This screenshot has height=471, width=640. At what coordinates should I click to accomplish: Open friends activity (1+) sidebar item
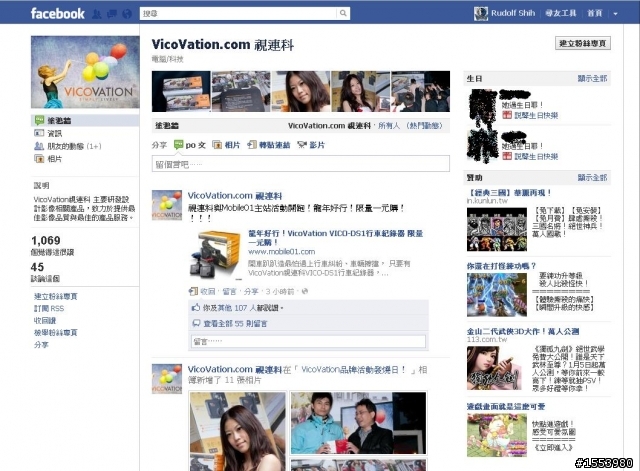coord(67,146)
